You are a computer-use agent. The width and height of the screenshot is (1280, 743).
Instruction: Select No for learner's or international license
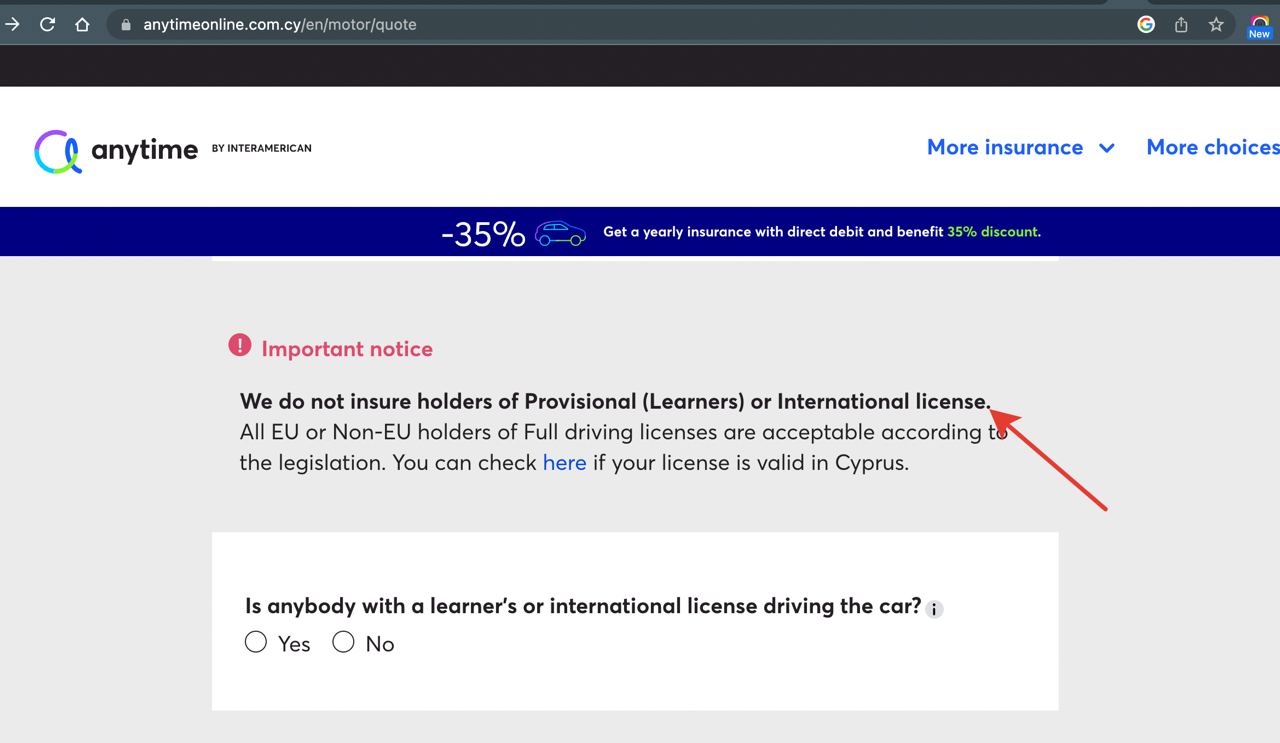tap(343, 642)
